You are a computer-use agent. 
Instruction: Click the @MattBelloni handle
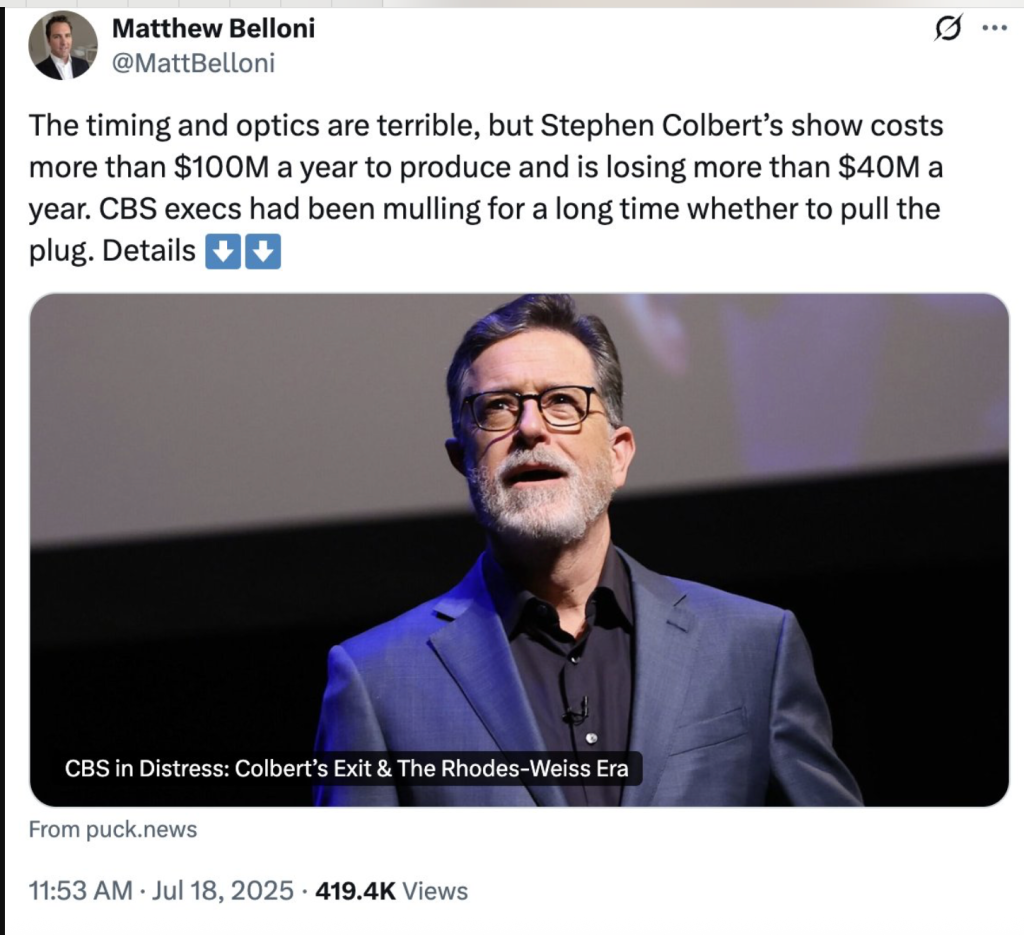(x=193, y=64)
